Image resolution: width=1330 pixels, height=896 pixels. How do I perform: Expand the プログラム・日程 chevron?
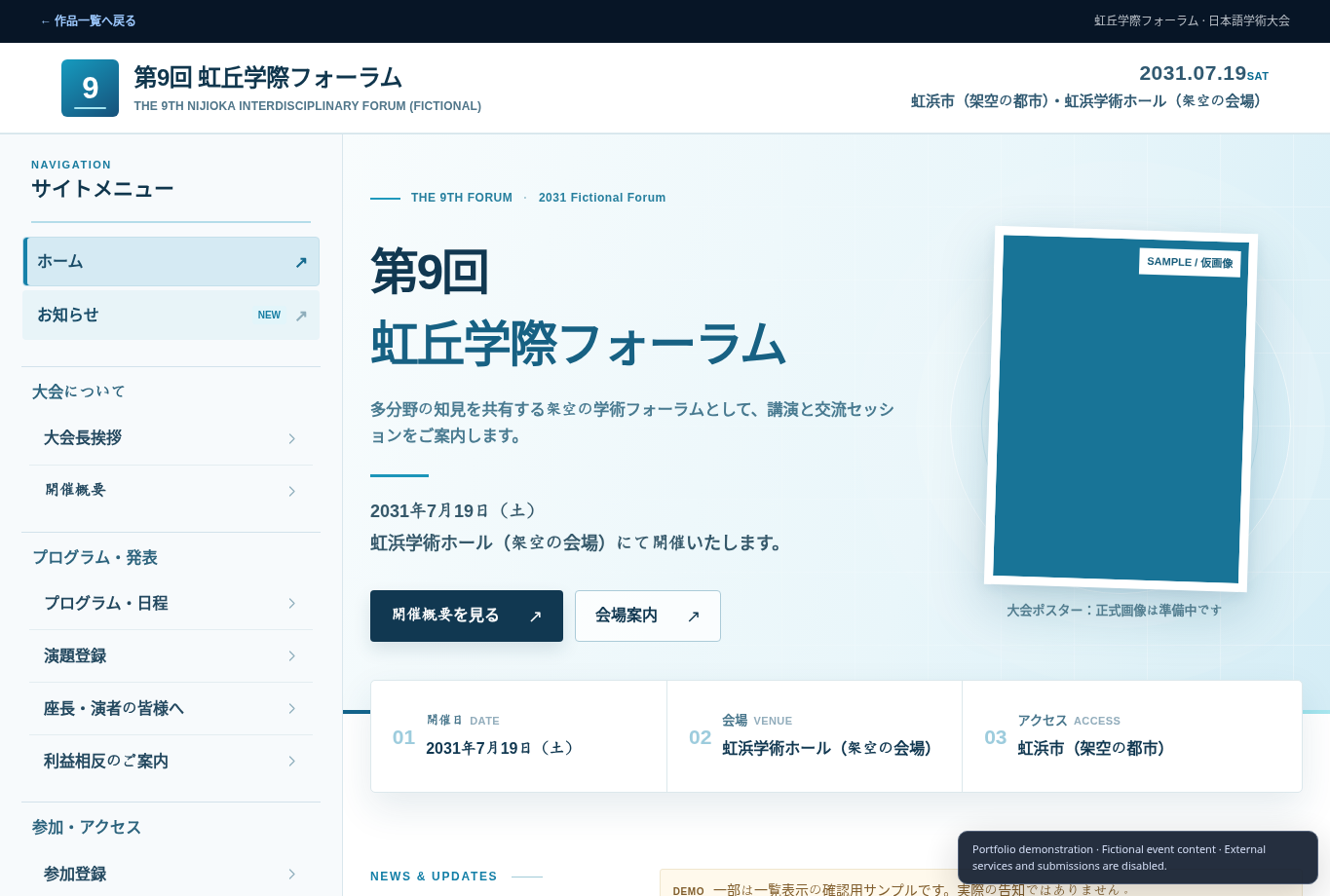291,604
